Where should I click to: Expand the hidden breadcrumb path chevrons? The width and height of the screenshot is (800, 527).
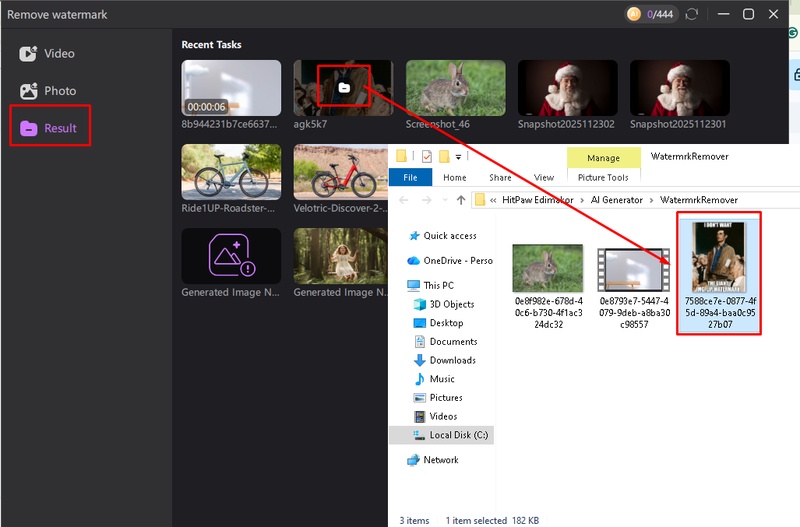click(493, 200)
